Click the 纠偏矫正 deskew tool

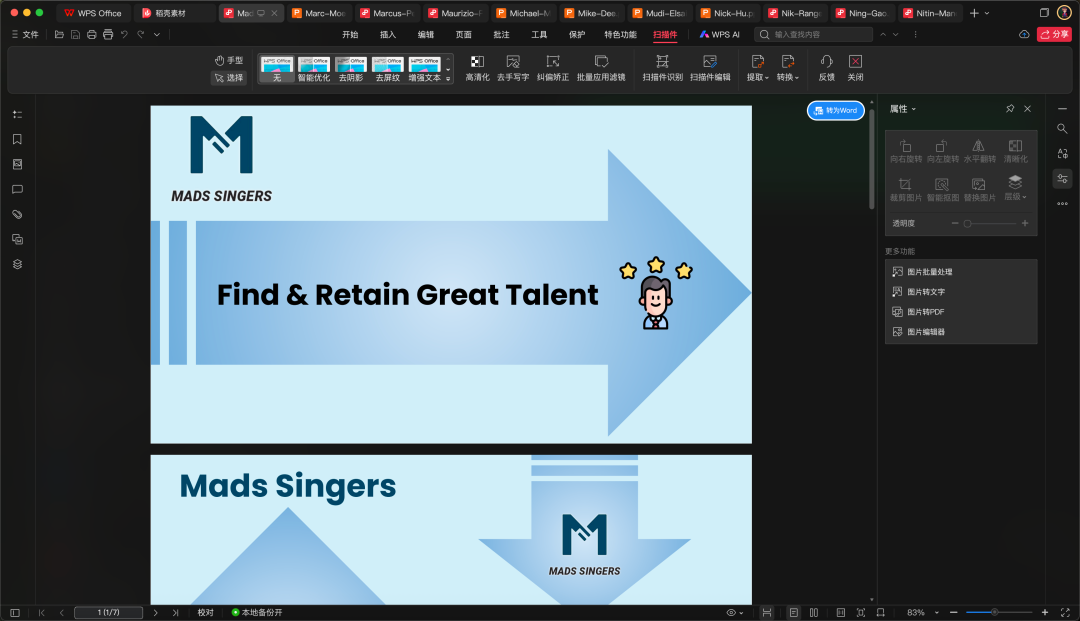(553, 69)
